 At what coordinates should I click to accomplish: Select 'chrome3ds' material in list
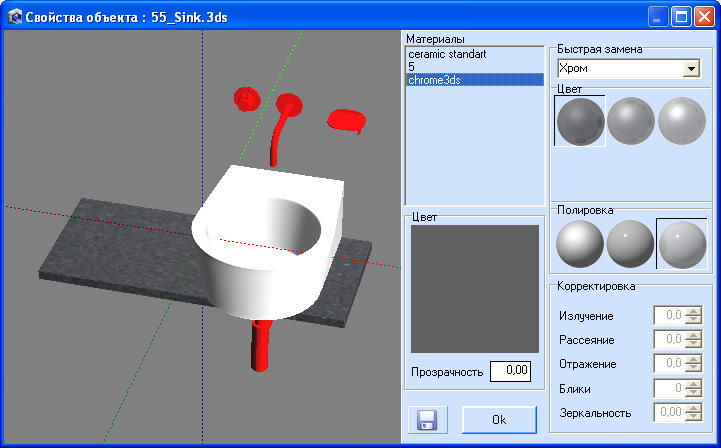pyautogui.click(x=434, y=80)
